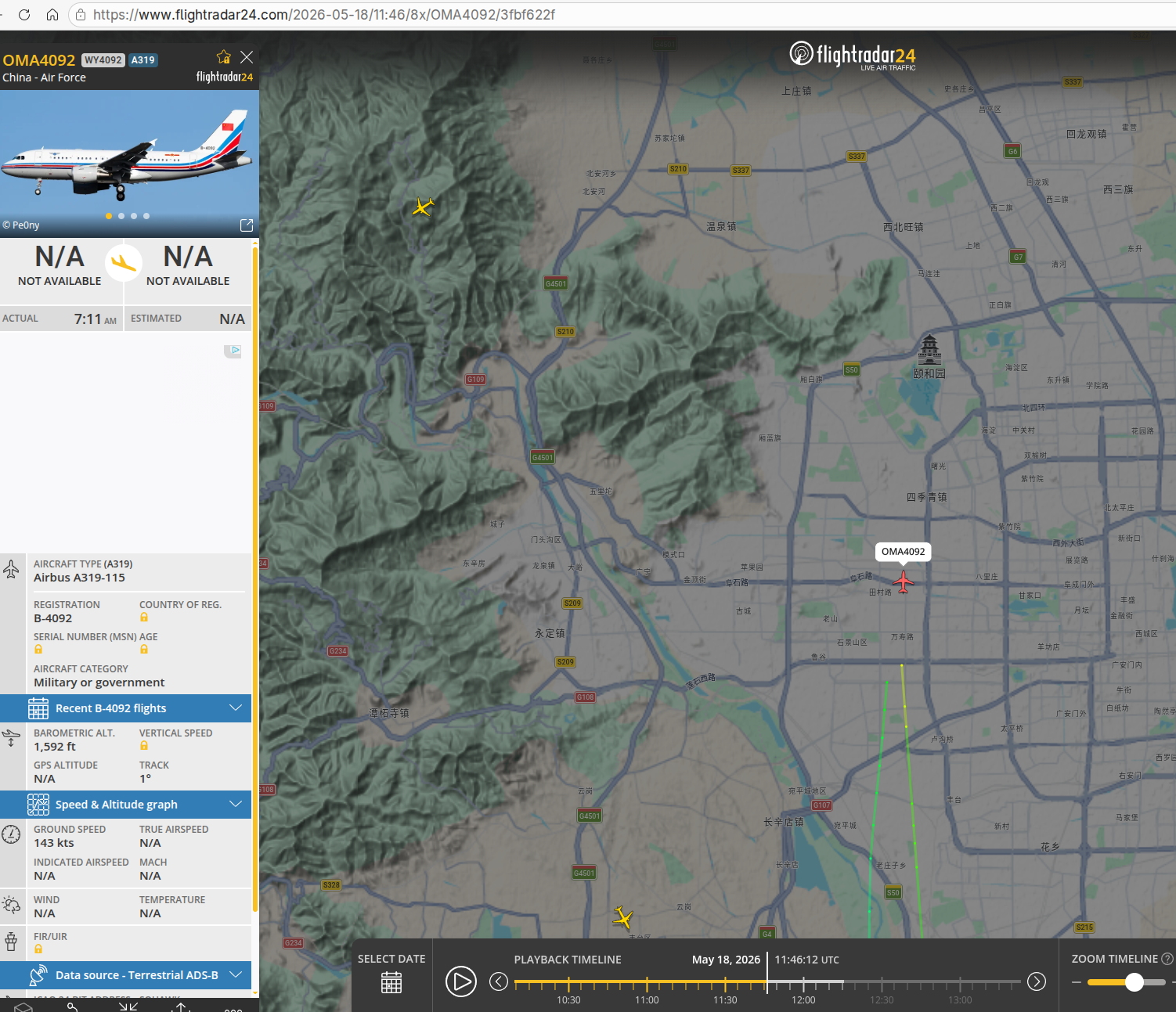Select the actual time 7:11 AM

click(x=96, y=319)
